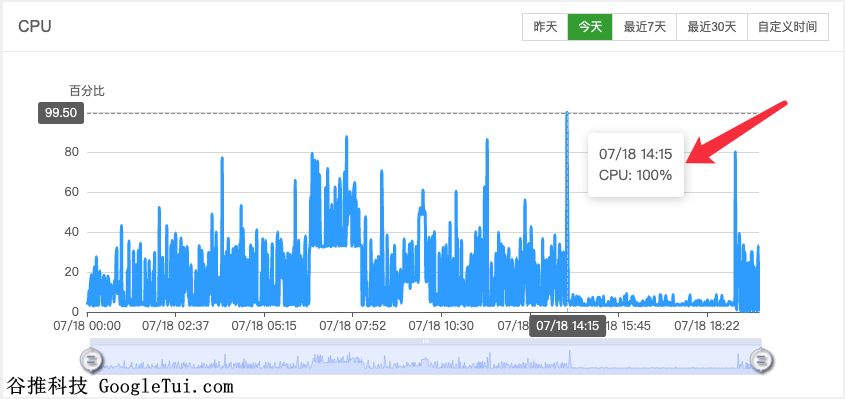Switch to 最近30天 range

712,27
